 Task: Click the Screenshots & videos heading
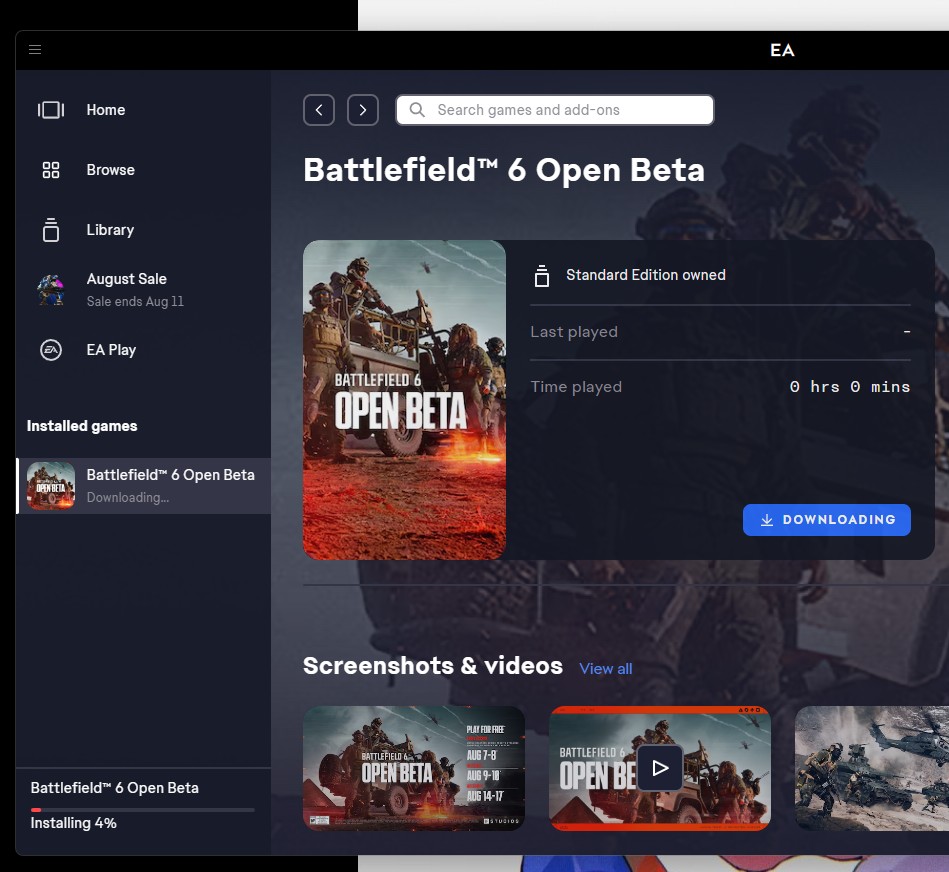[433, 666]
